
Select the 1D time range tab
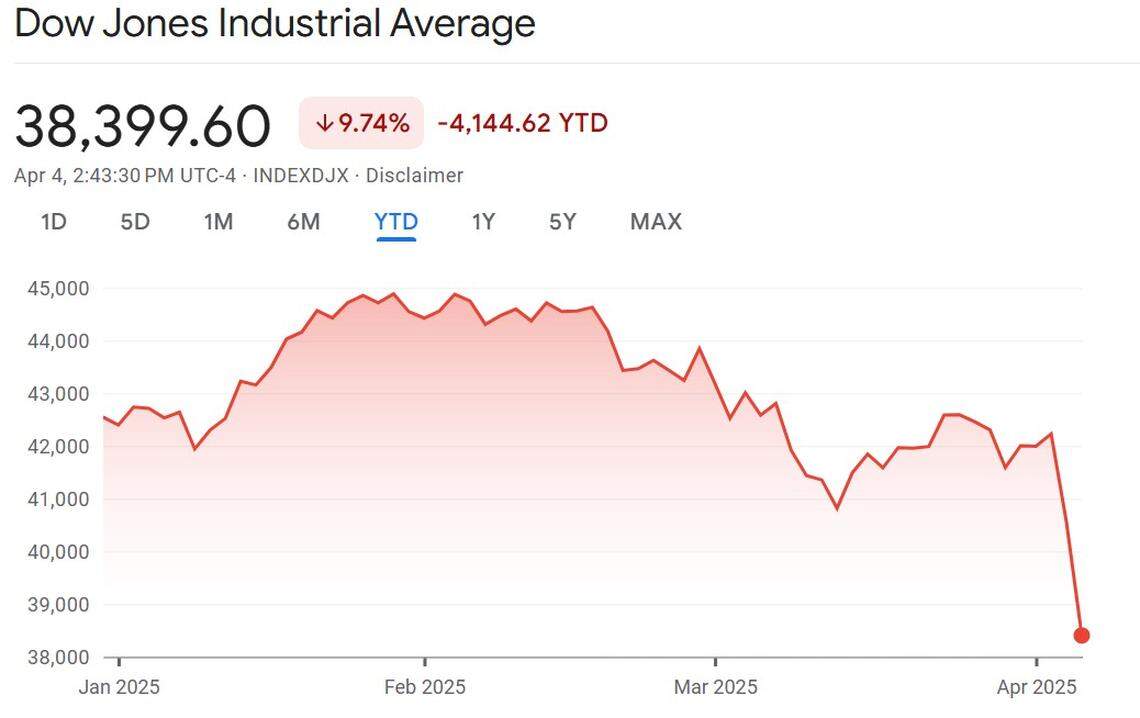click(55, 222)
